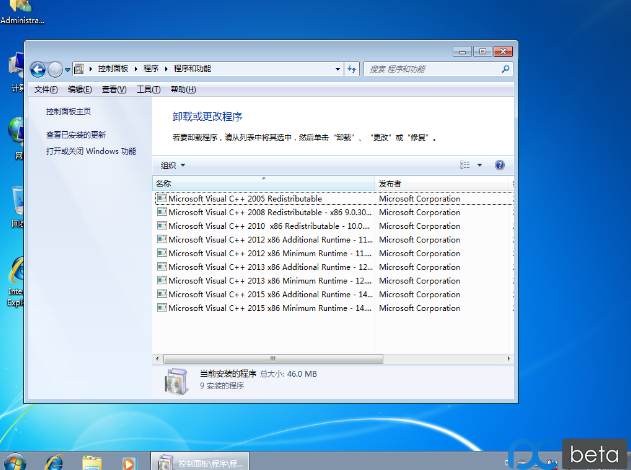Go back with the navigation back arrow
Image resolution: width=631 pixels, height=470 pixels.
pyautogui.click(x=38, y=70)
